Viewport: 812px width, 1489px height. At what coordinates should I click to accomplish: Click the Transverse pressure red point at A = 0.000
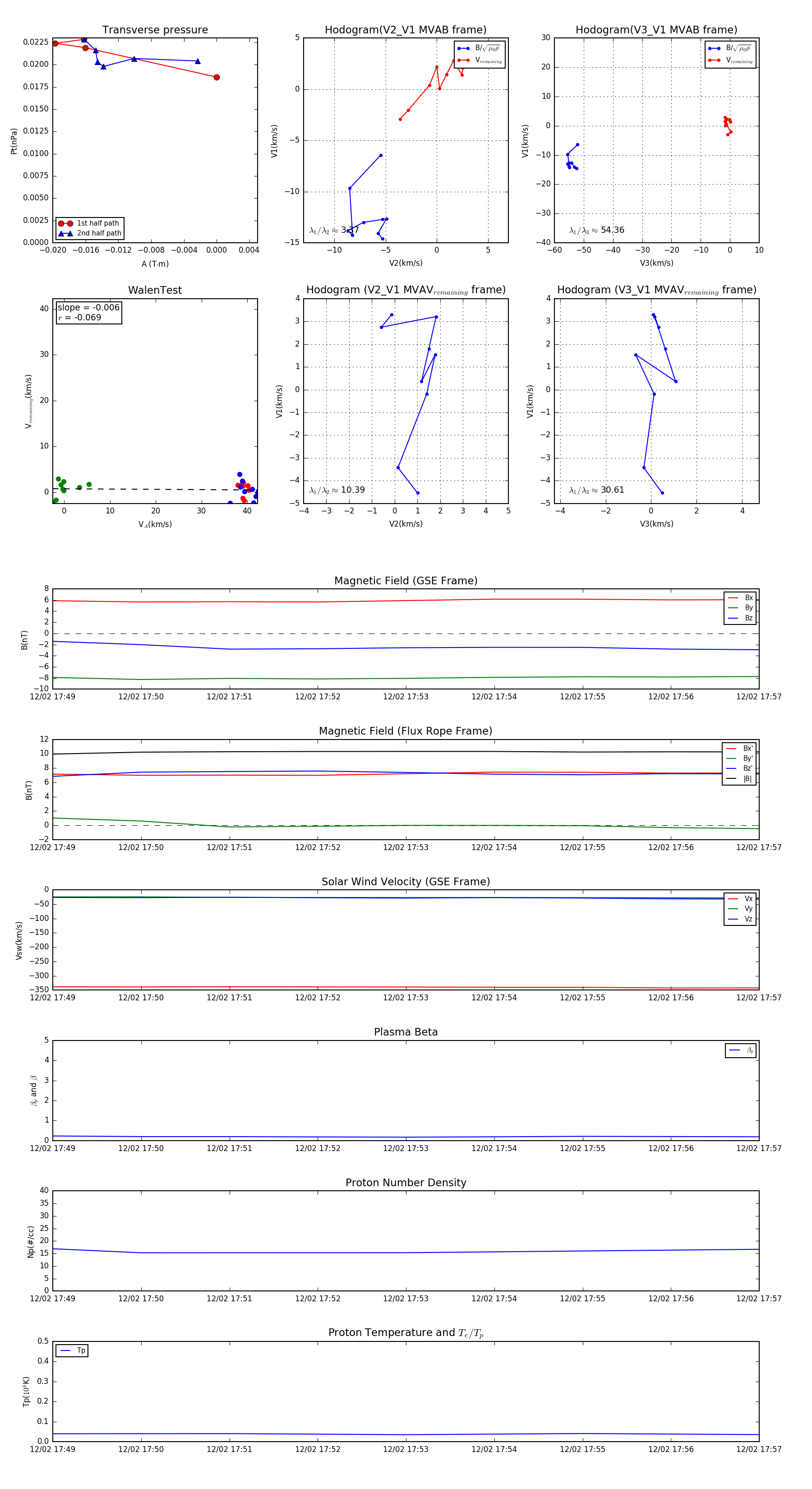[x=217, y=78]
